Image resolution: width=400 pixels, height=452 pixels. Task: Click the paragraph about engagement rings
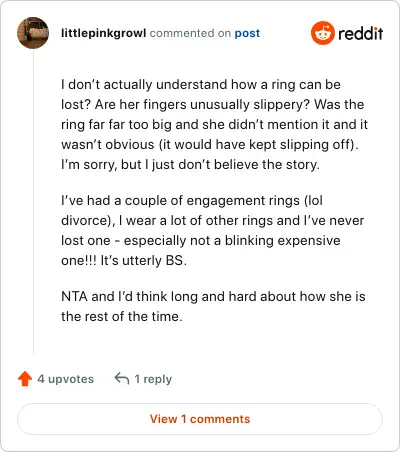click(x=212, y=230)
